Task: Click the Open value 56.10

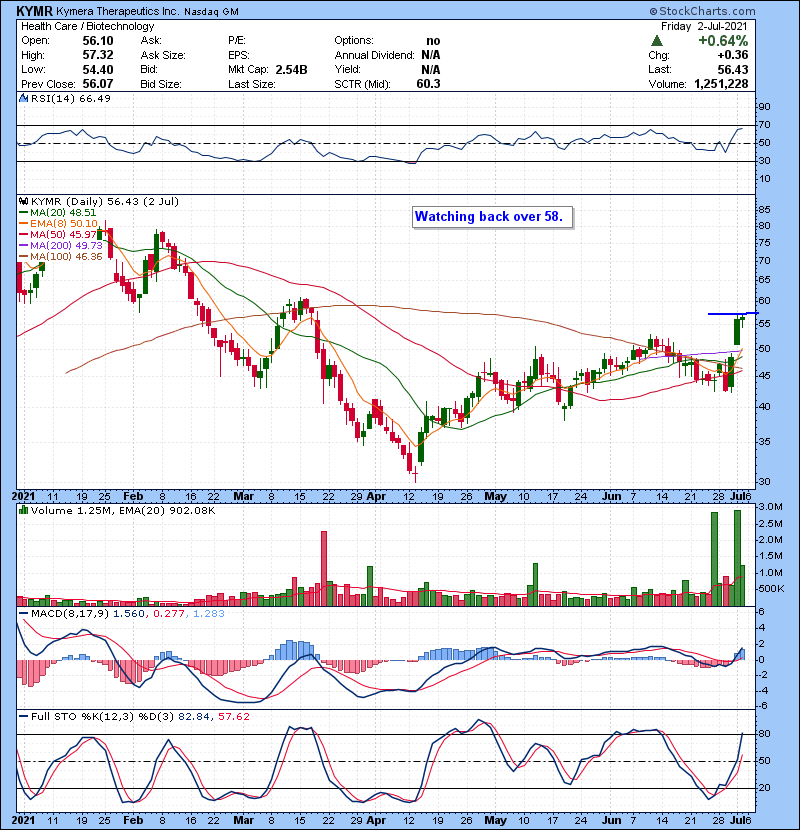Action: tap(98, 41)
